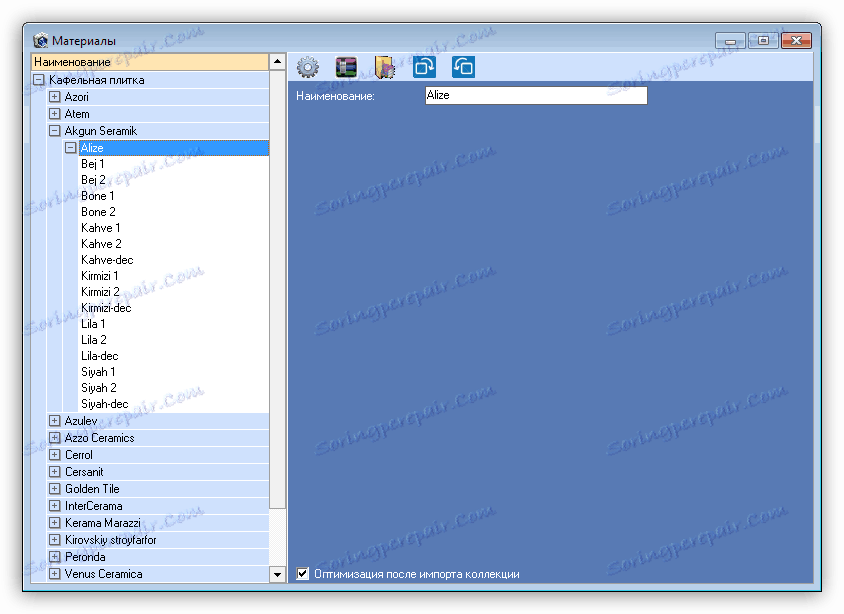Expand the InterCerama node
844x614 pixels.
pos(54,505)
